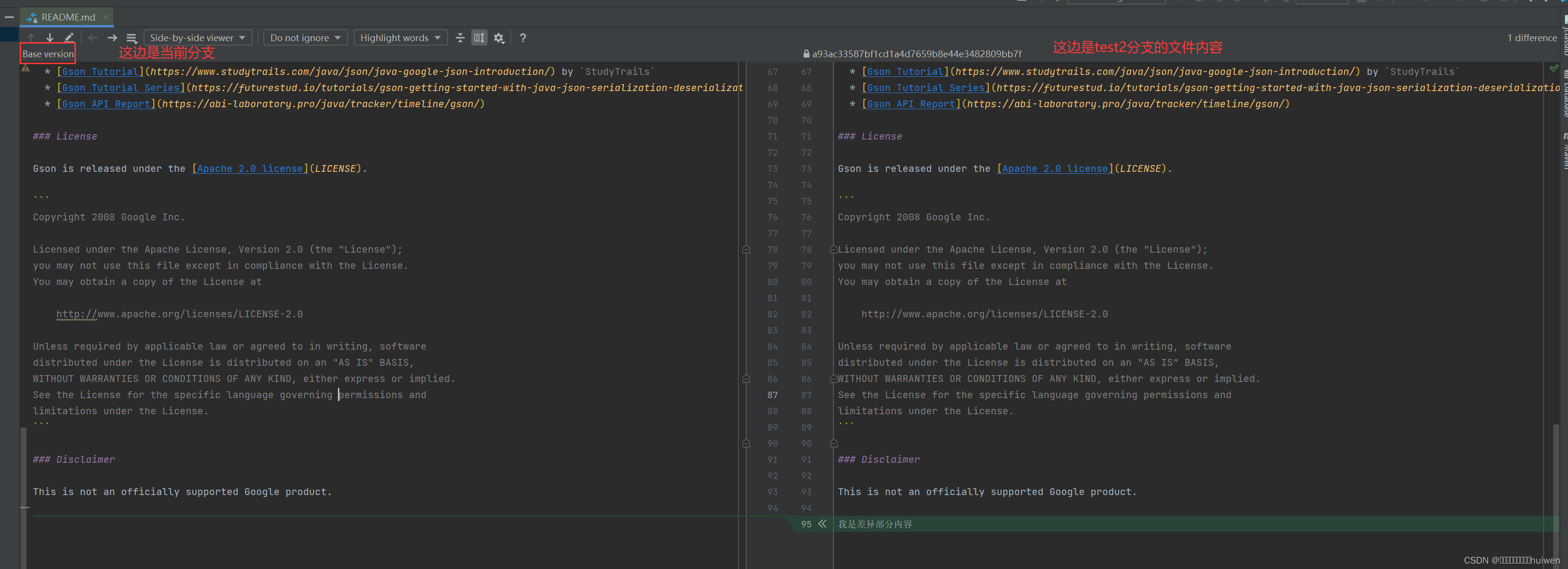1568x569 pixels.
Task: Close the README.md tab
Action: point(106,17)
